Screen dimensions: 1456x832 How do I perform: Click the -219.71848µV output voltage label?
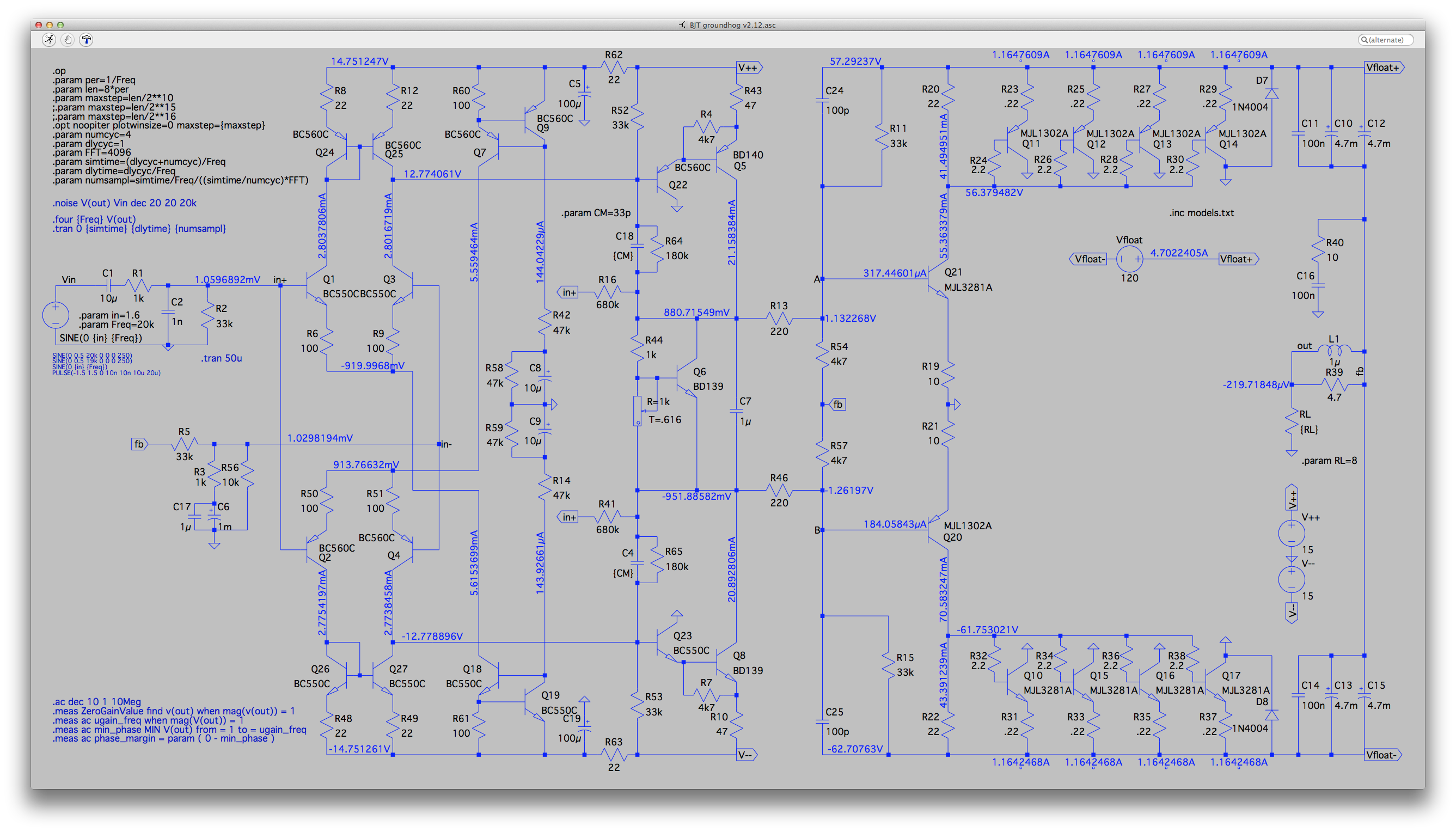[1256, 384]
